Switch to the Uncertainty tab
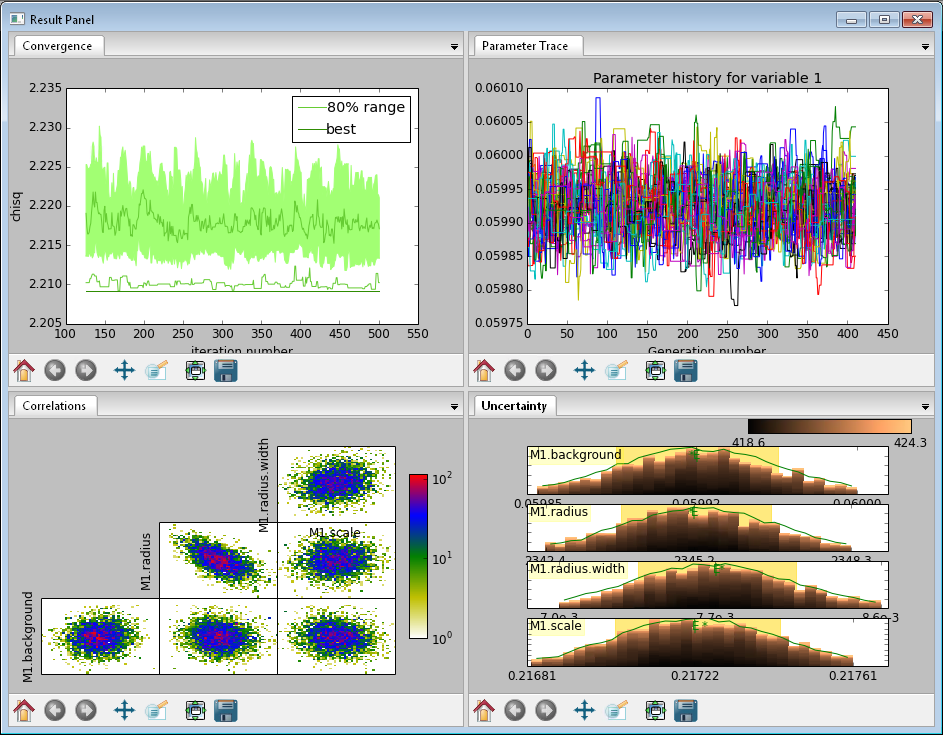Viewport: 943px width, 735px height. click(x=513, y=406)
